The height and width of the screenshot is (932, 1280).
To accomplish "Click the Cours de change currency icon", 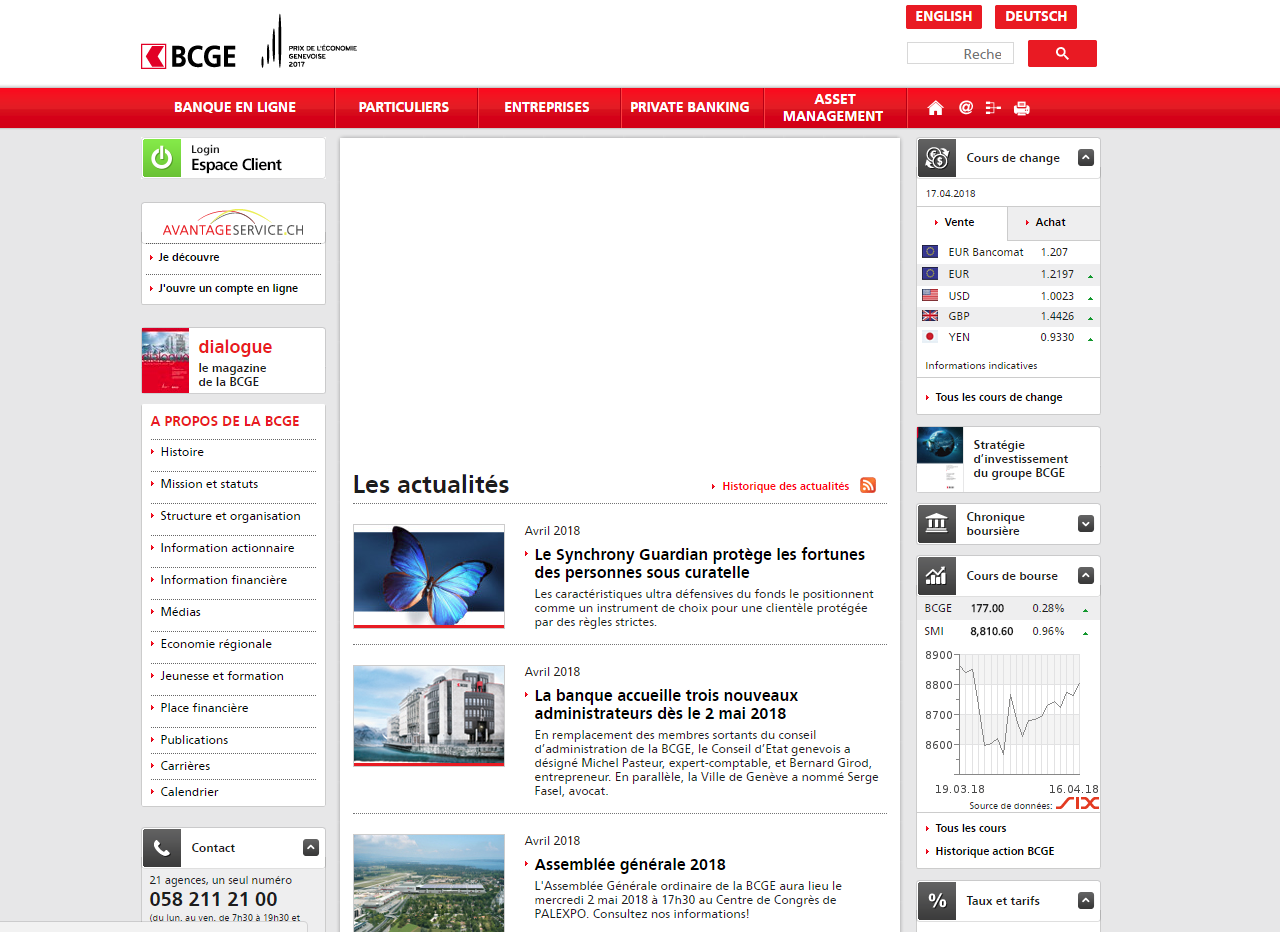I will point(937,158).
